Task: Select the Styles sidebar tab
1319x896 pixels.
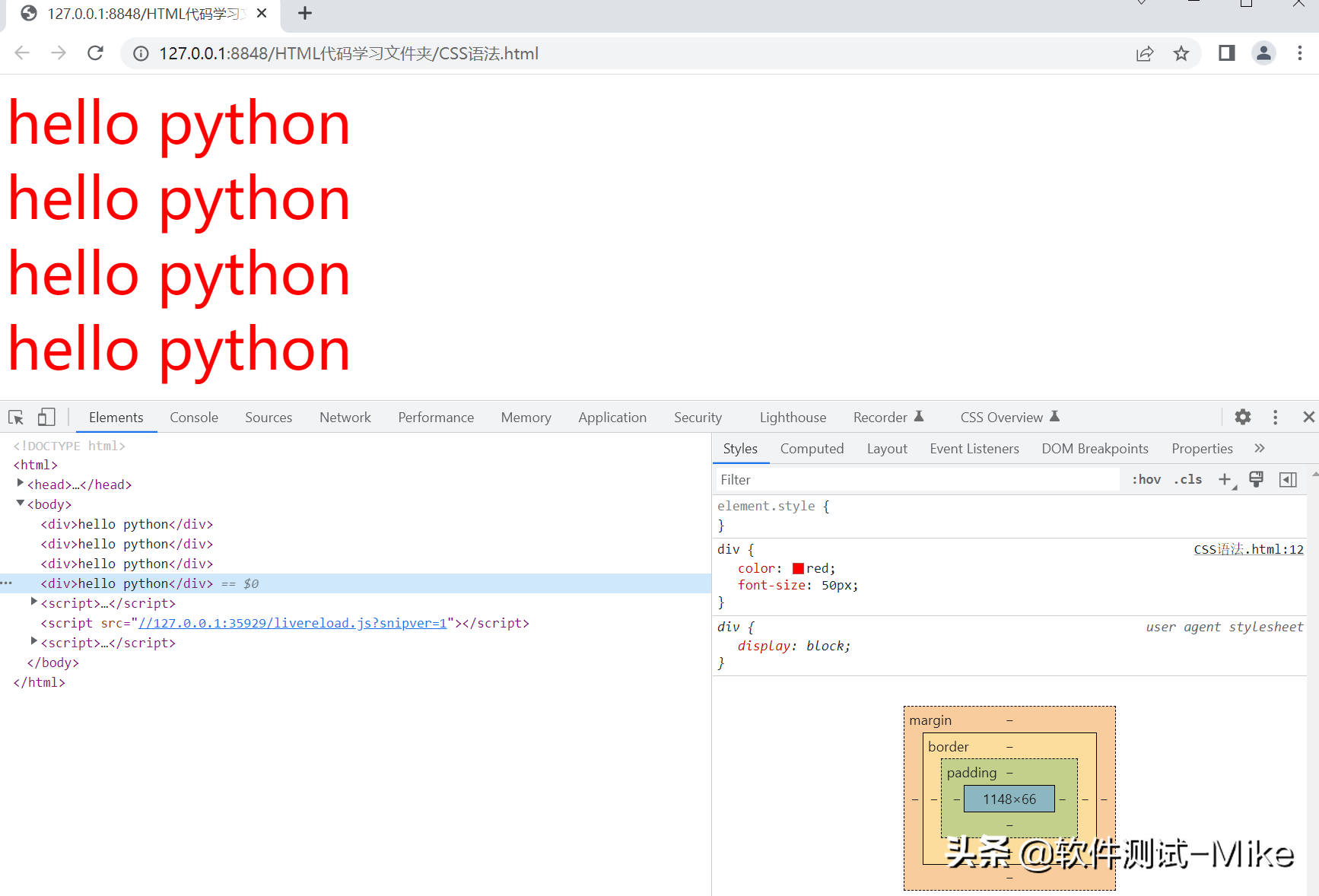Action: point(740,449)
